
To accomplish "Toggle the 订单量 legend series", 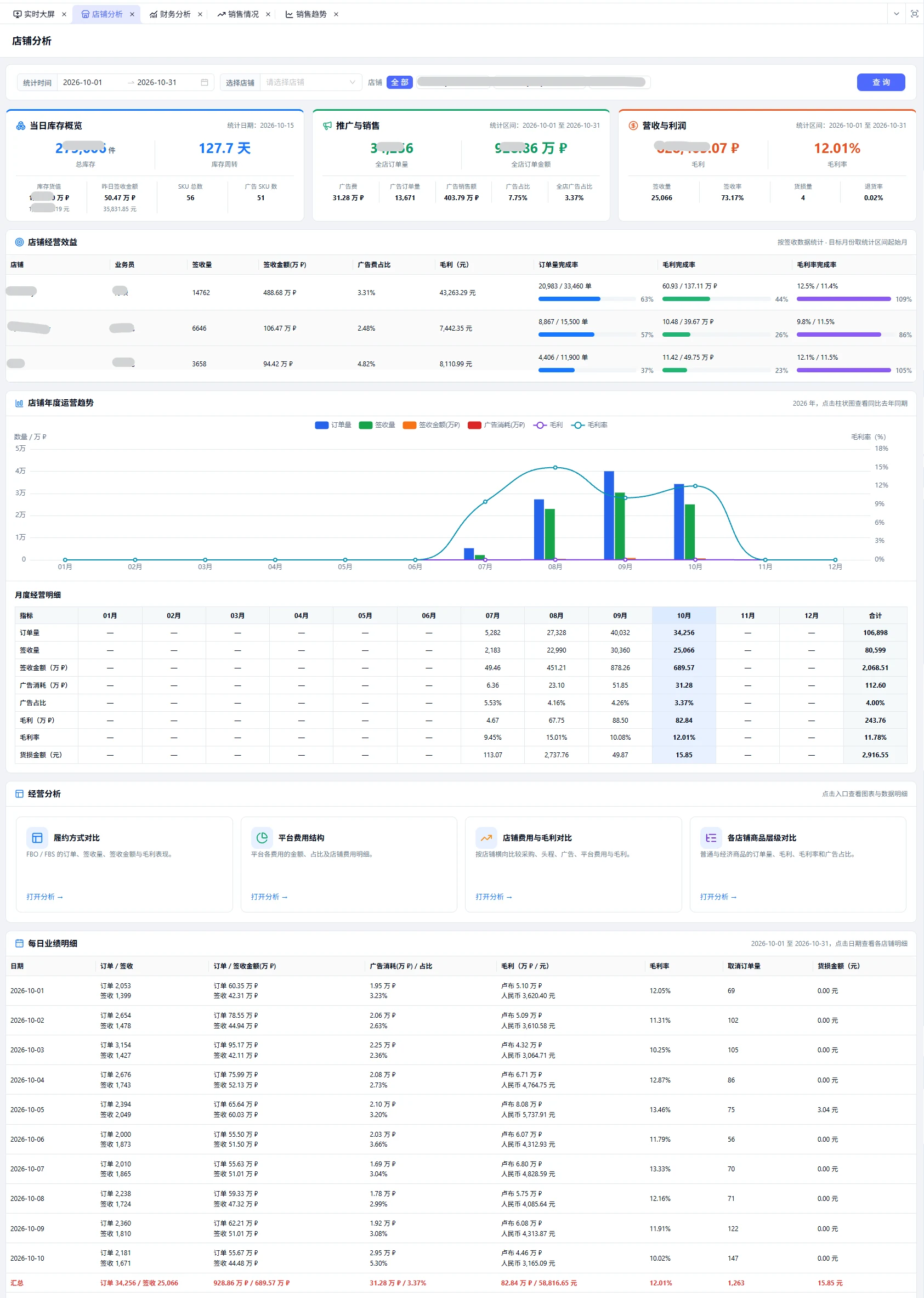I will click(333, 425).
